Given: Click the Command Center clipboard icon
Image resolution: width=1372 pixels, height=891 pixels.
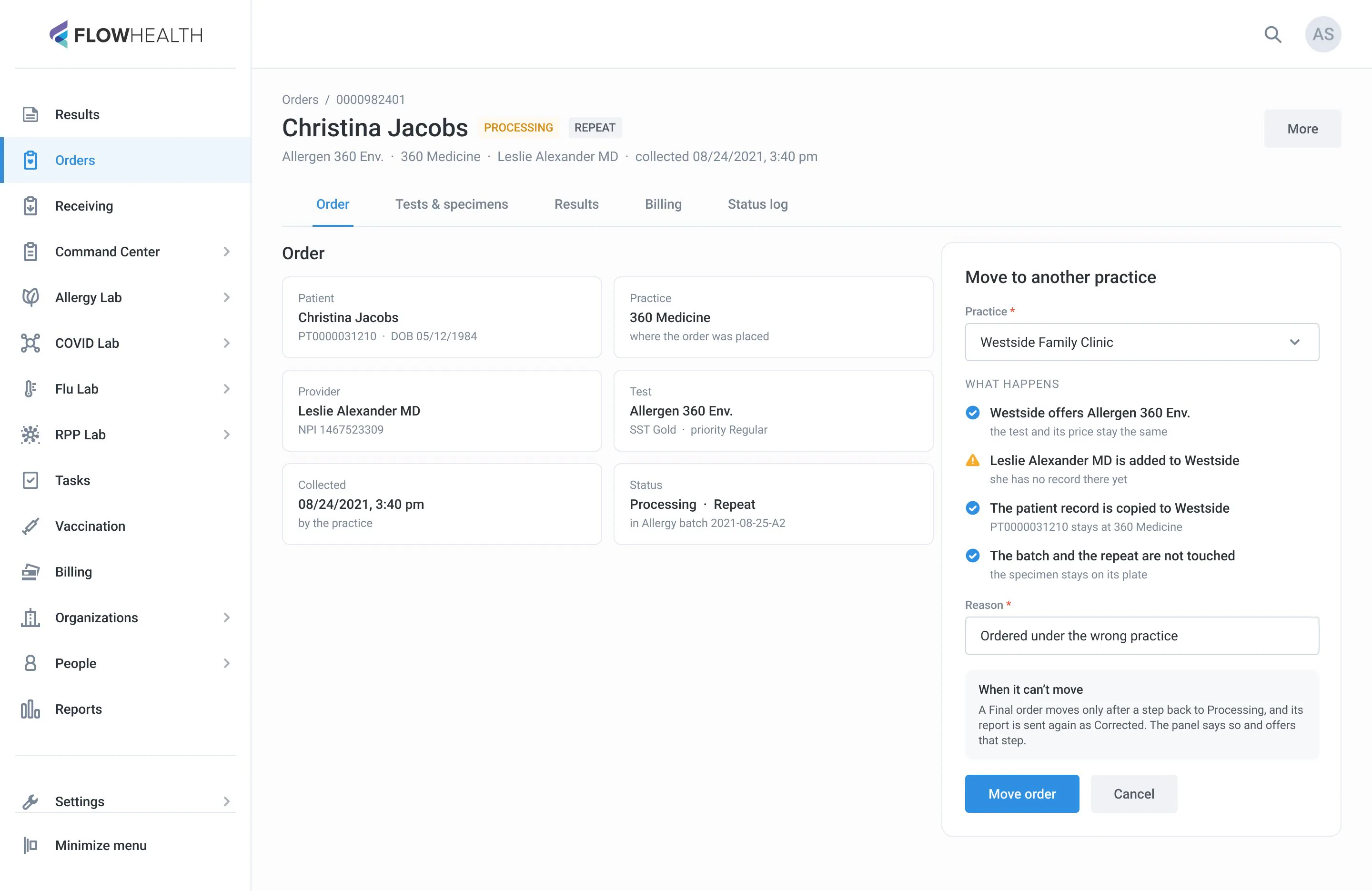Looking at the screenshot, I should click(x=30, y=252).
